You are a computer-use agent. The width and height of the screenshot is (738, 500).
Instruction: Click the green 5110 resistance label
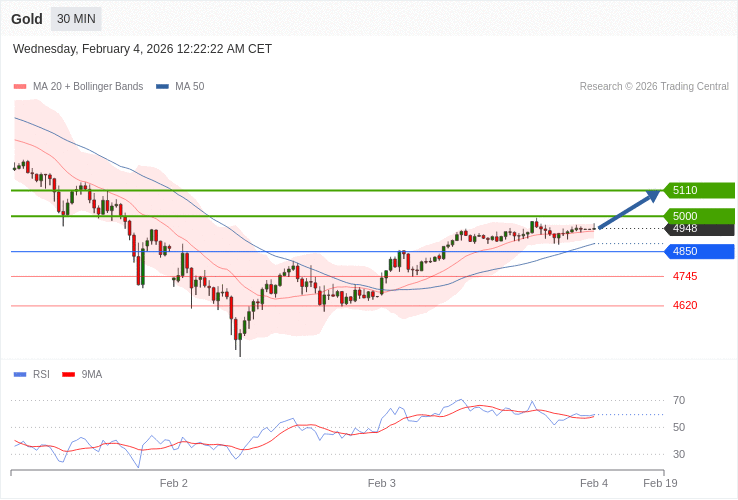(x=699, y=190)
